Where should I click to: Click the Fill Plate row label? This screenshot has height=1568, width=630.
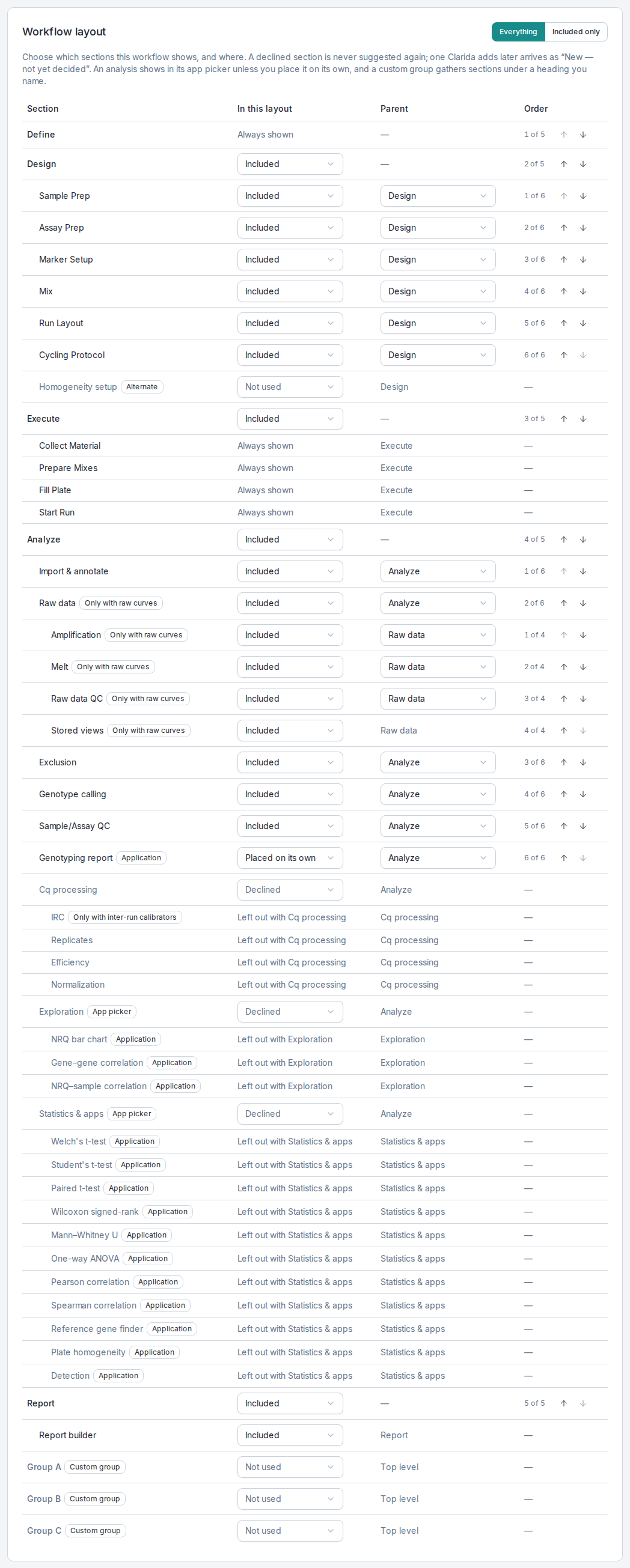pos(55,491)
